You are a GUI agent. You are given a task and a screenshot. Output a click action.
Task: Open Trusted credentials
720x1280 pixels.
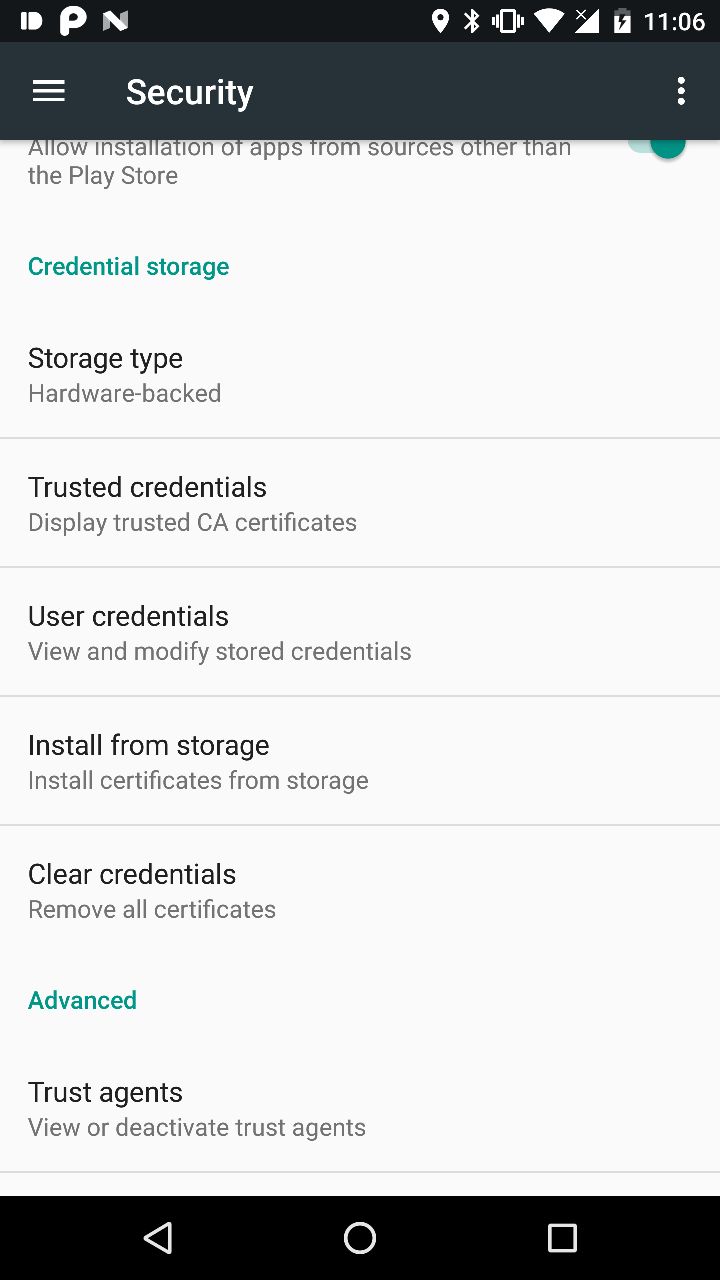(x=360, y=503)
